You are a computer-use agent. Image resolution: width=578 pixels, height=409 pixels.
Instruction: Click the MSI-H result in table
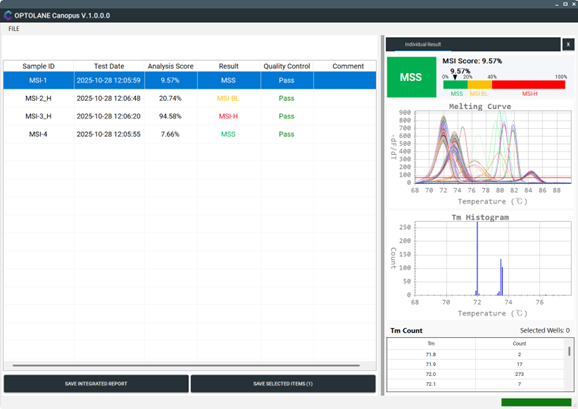[228, 116]
